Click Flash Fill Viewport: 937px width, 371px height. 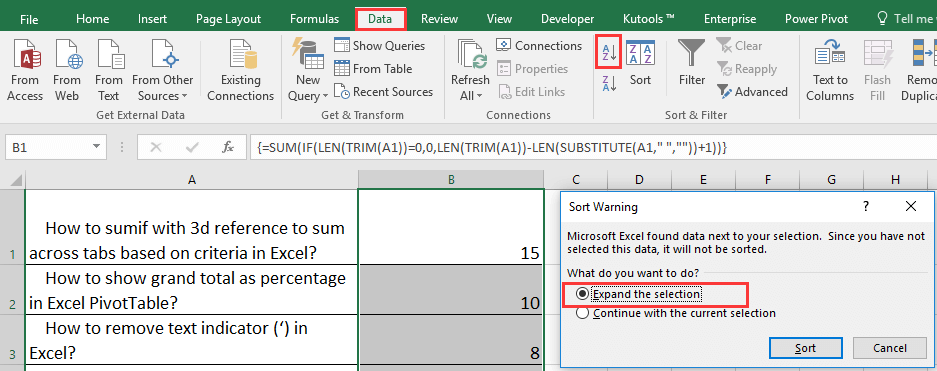877,70
